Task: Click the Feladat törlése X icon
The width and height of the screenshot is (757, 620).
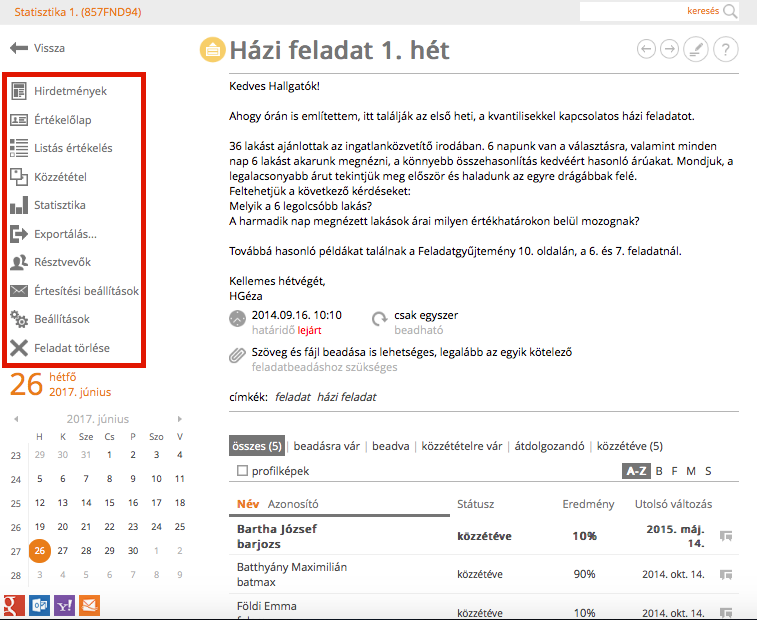Action: [x=19, y=348]
